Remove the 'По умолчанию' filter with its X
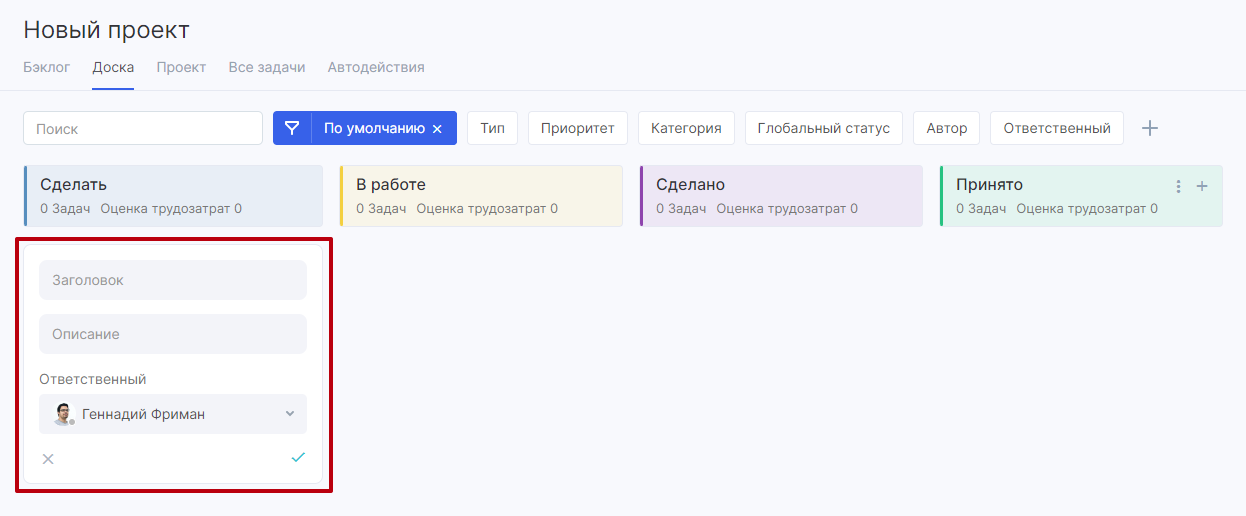Screen dimensions: 1246x516 click(x=437, y=129)
